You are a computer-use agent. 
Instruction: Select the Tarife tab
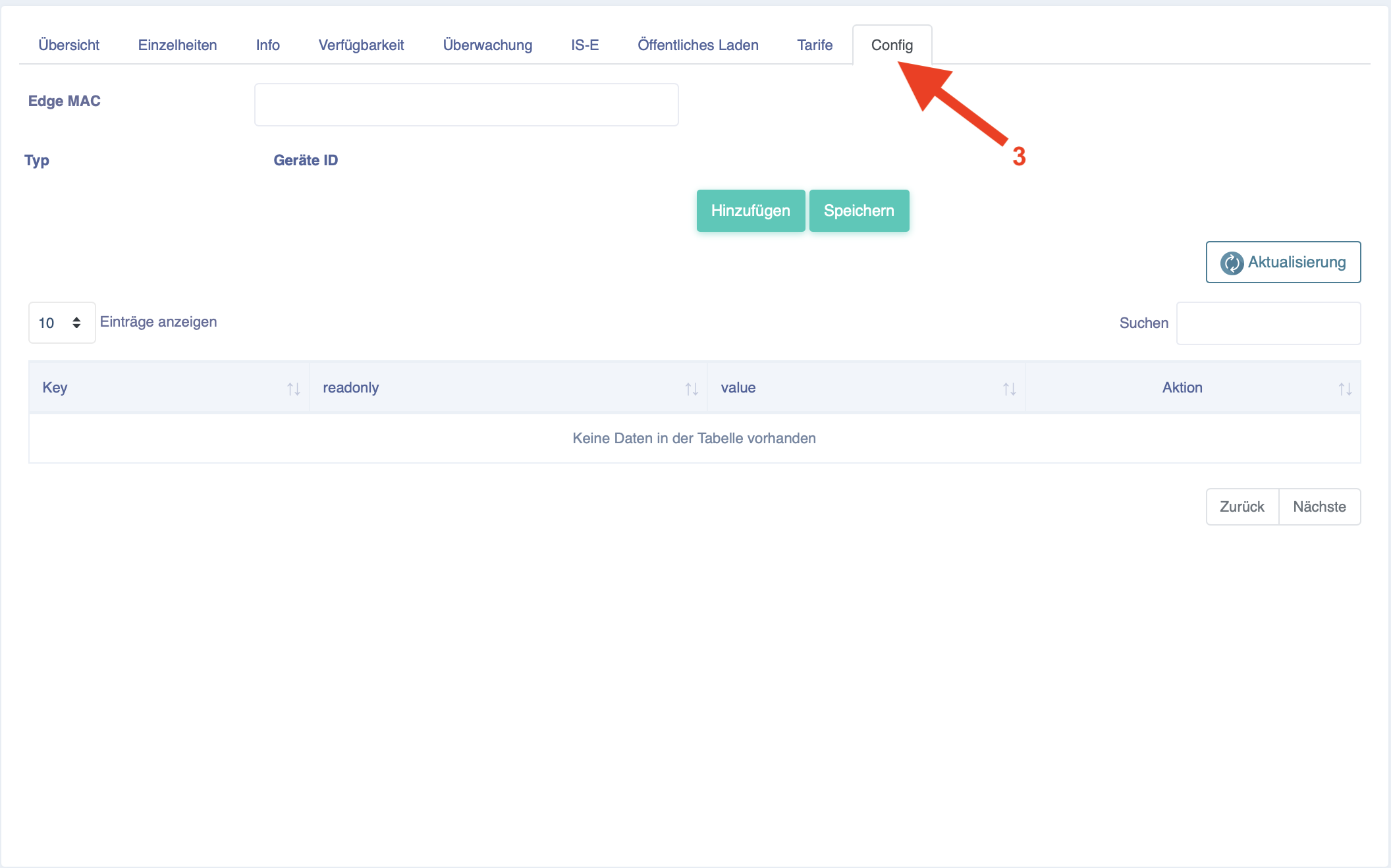coord(815,45)
